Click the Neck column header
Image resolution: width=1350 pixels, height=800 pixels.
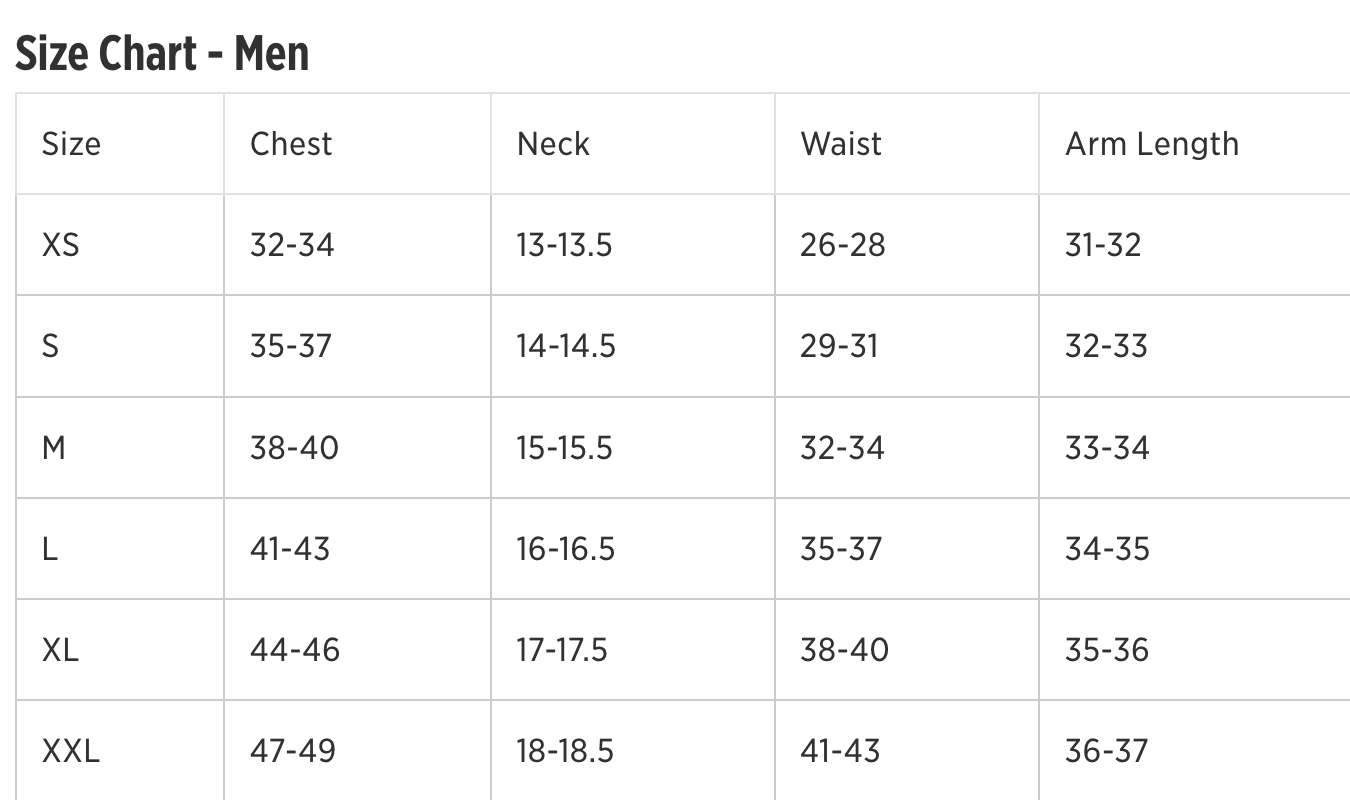pos(553,144)
